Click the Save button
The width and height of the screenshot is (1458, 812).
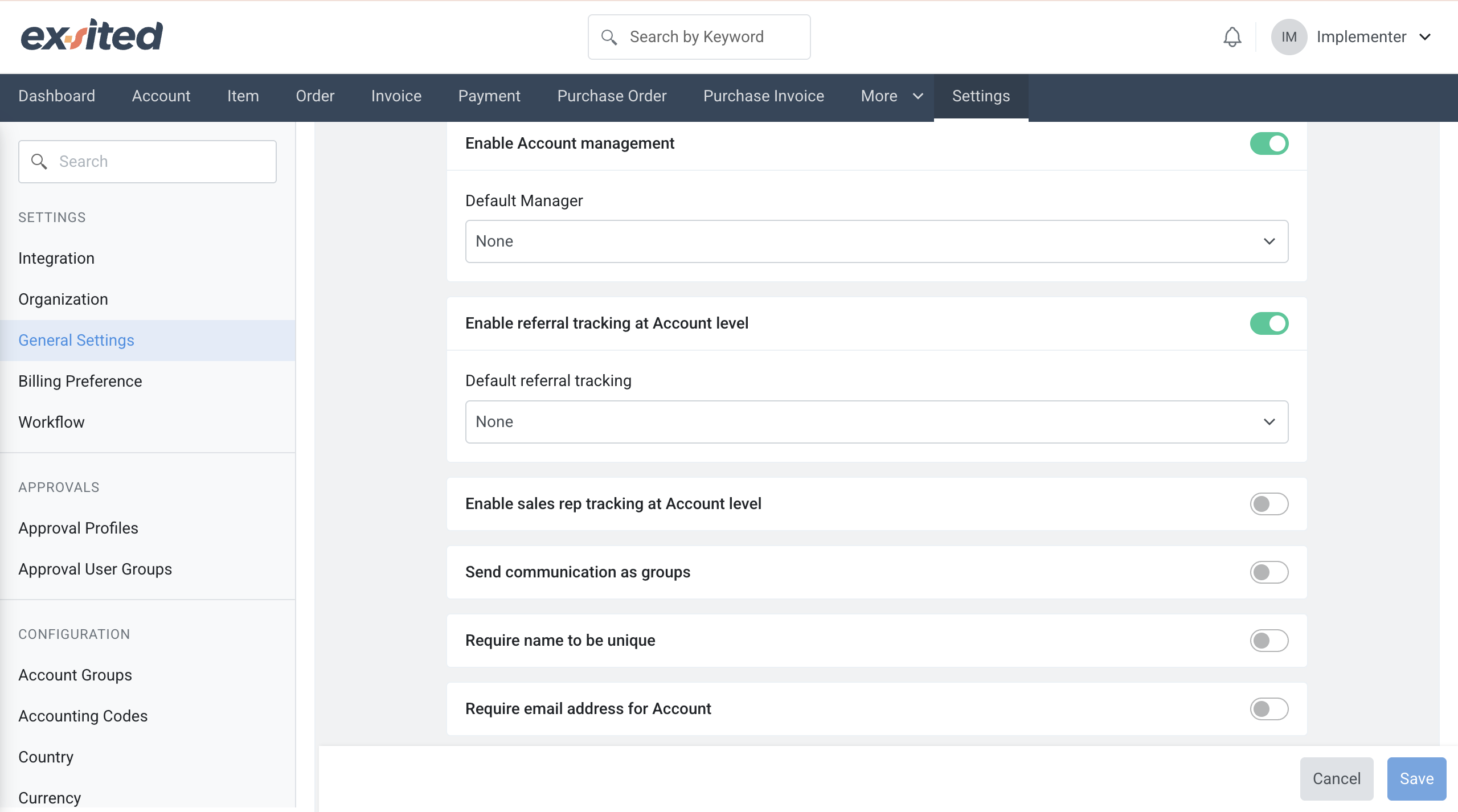tap(1416, 778)
